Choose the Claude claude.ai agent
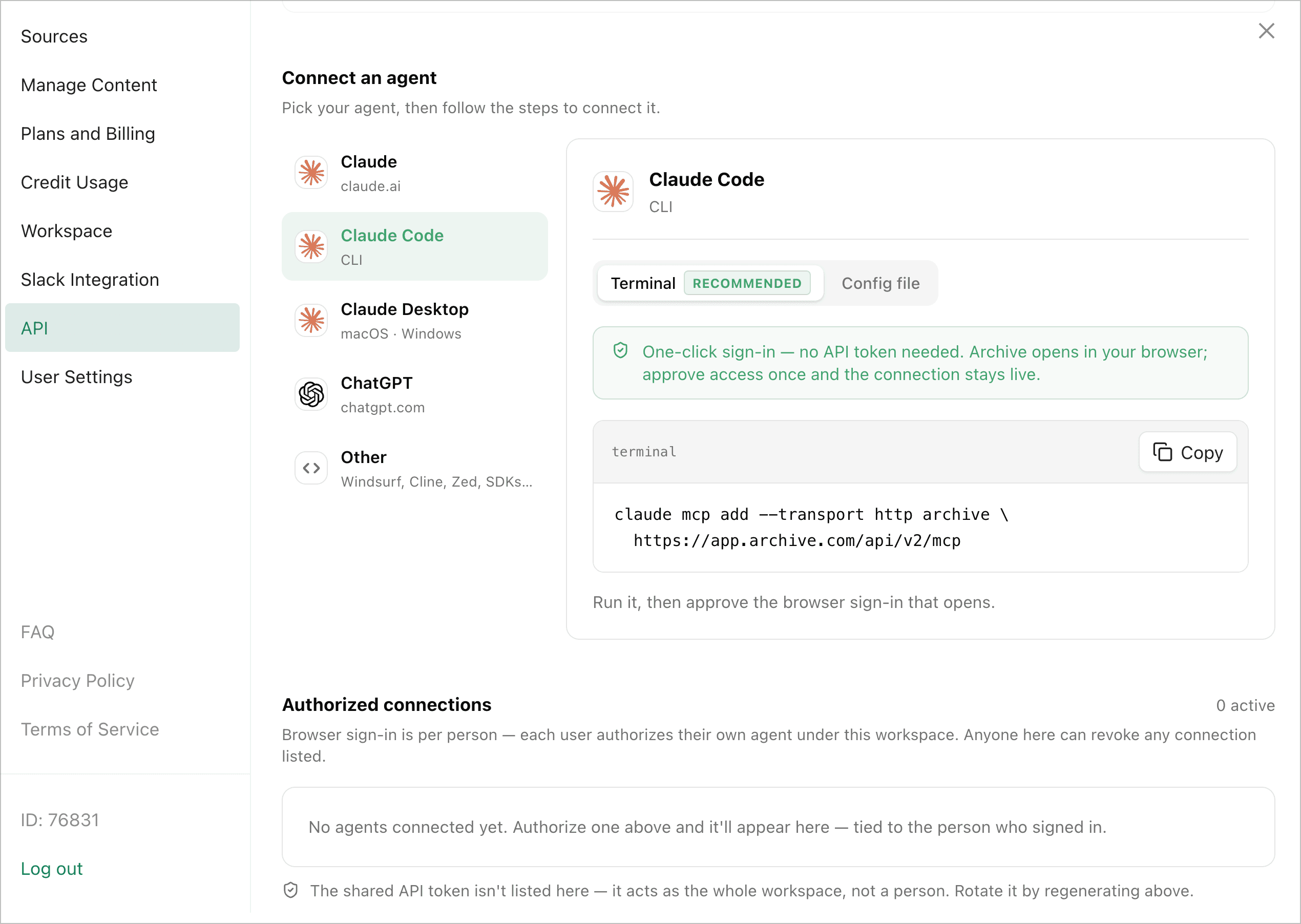1301x924 pixels. (415, 173)
